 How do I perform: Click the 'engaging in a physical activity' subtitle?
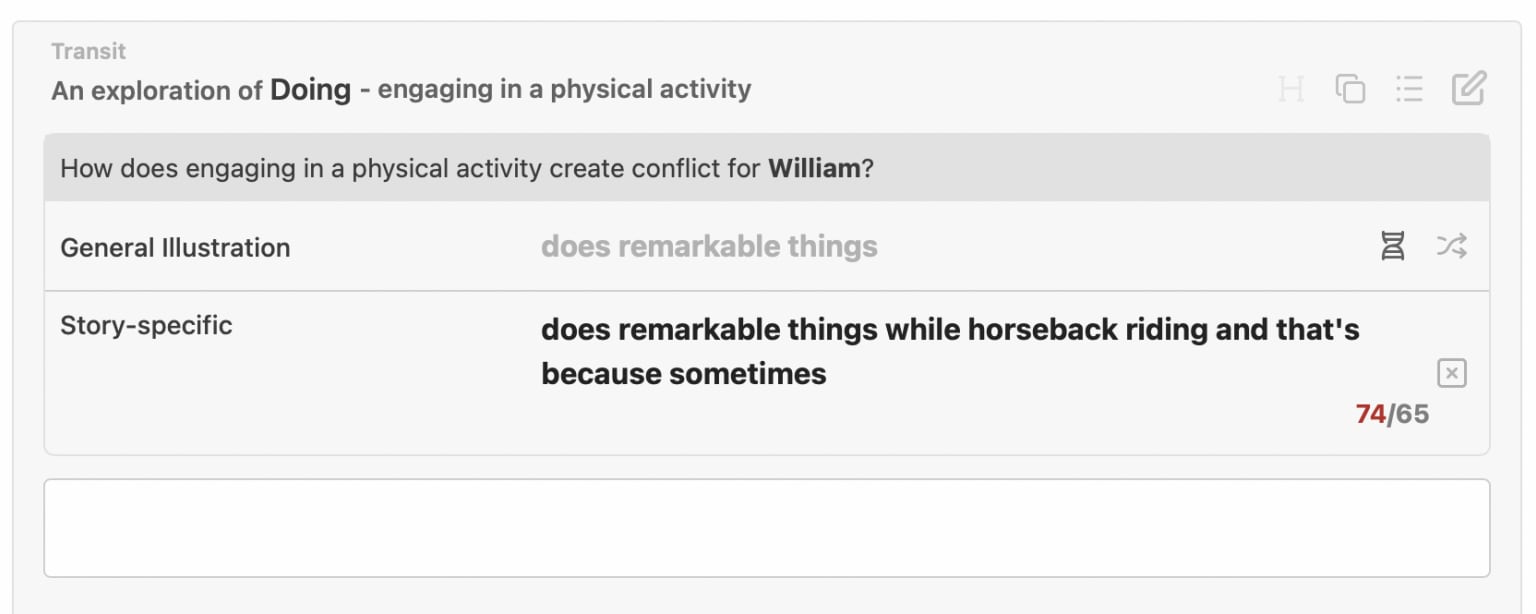point(564,90)
